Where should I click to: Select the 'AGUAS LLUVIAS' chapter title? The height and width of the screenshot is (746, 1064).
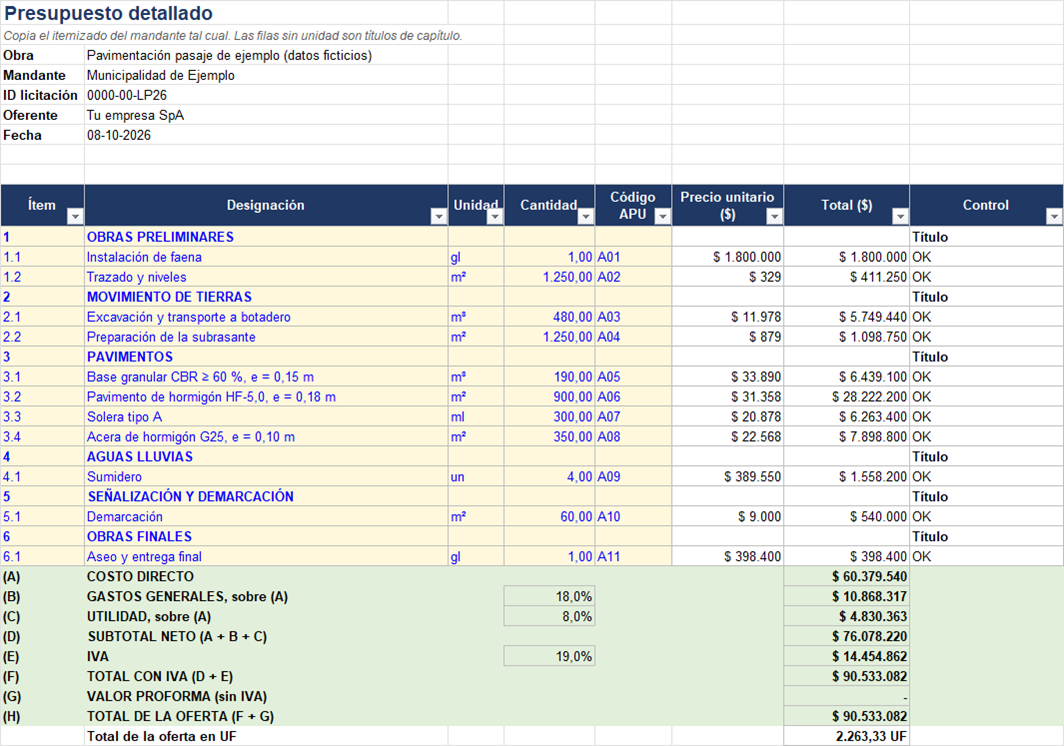point(266,457)
